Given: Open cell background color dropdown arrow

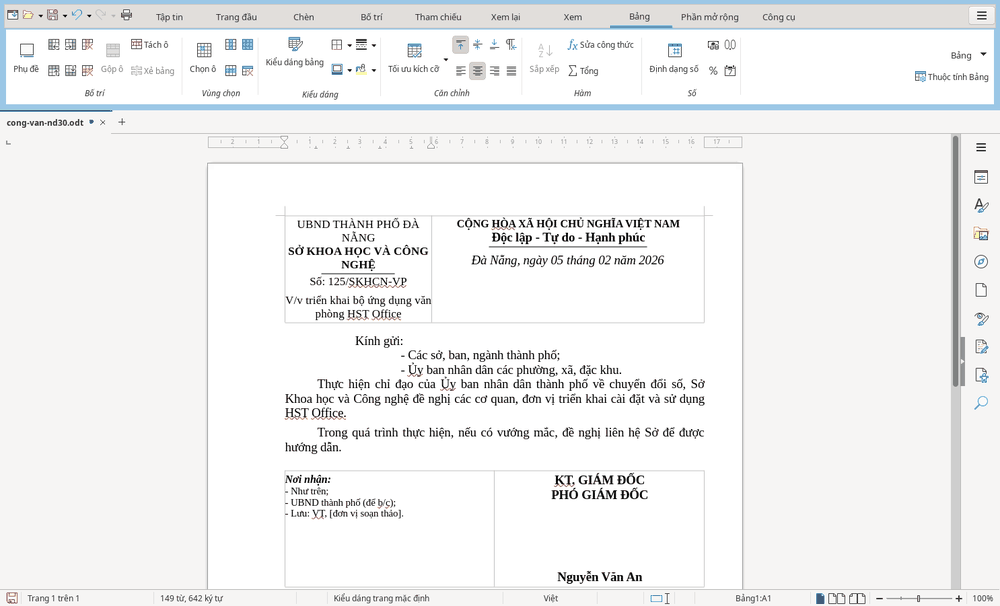Looking at the screenshot, I should (x=374, y=70).
